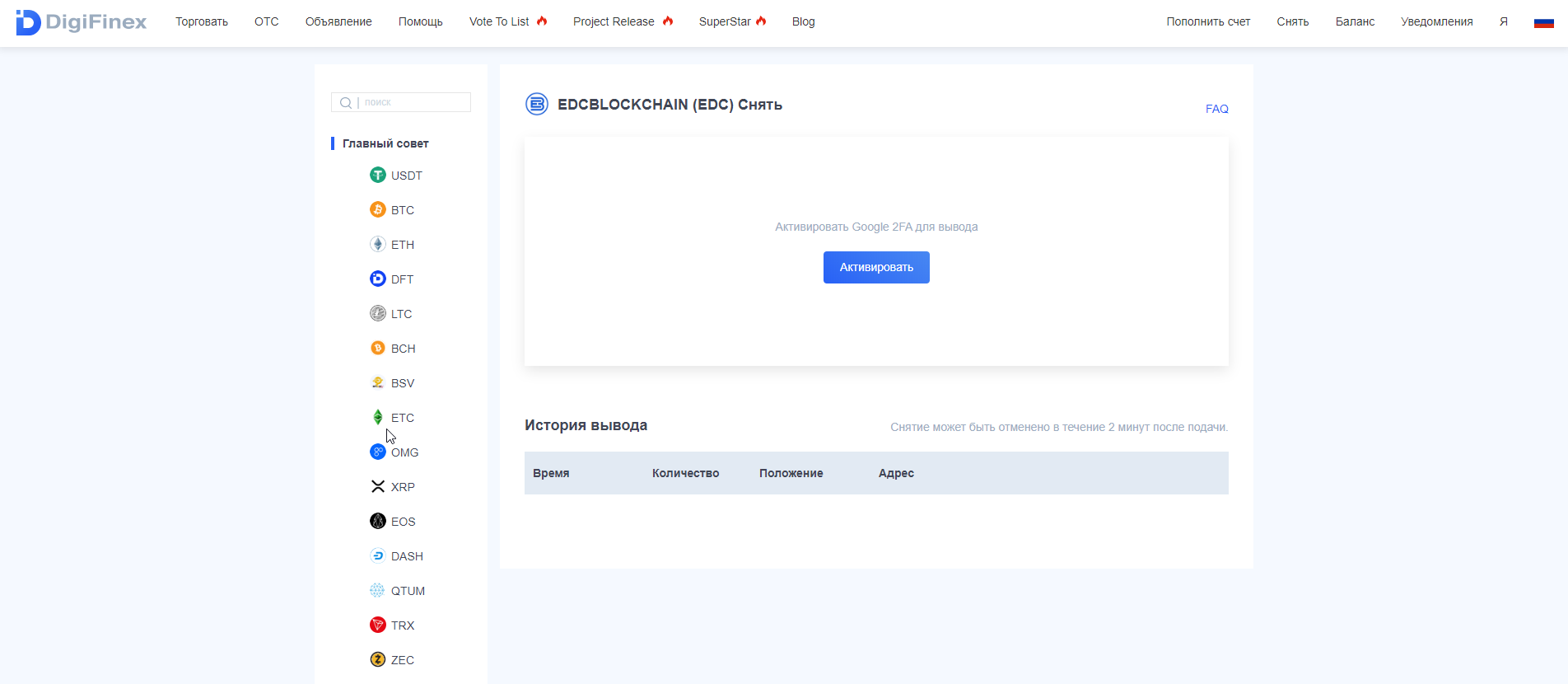Click the BSV coin icon

pyautogui.click(x=378, y=382)
